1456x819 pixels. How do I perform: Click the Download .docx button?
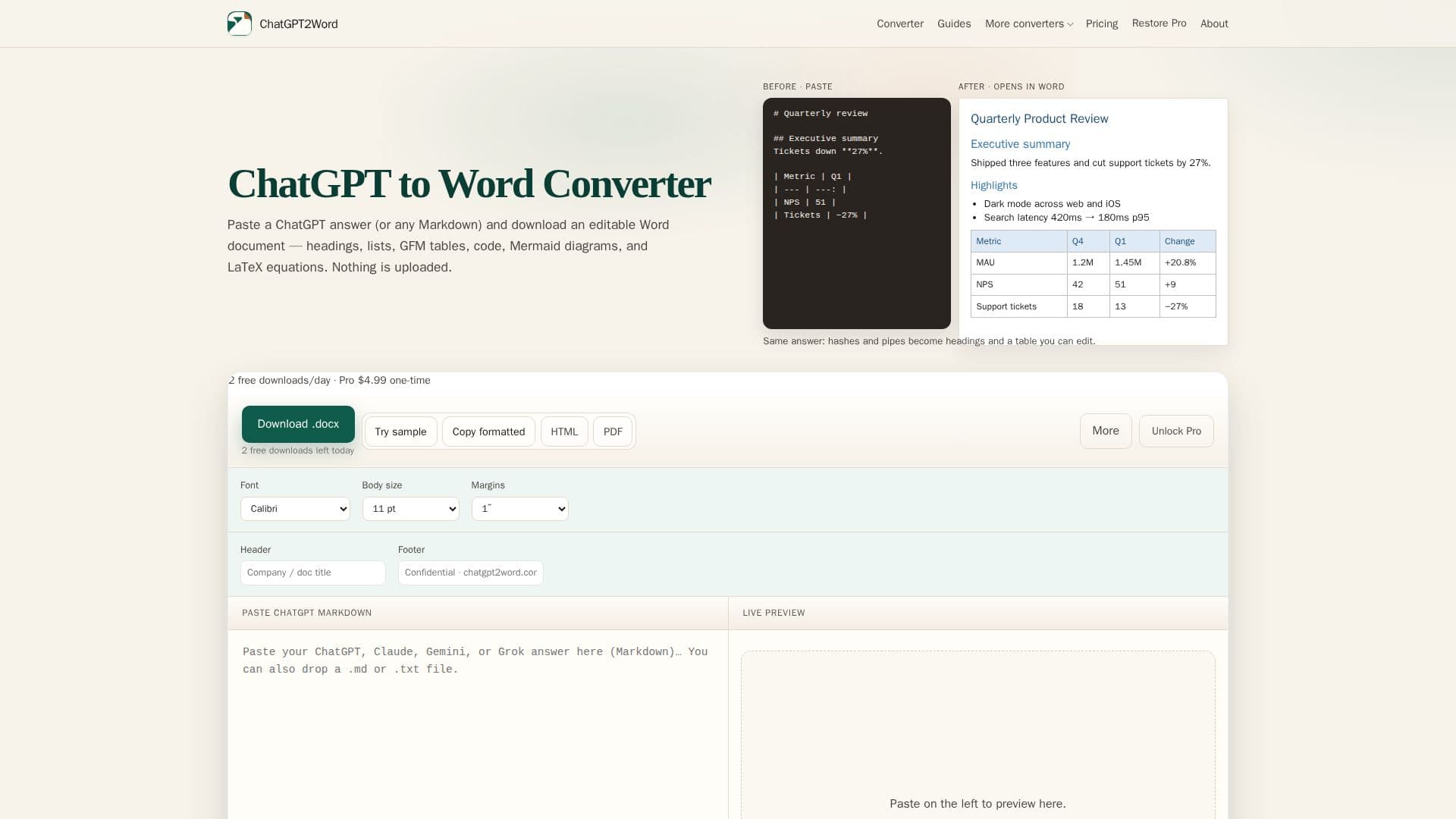pyautogui.click(x=298, y=424)
